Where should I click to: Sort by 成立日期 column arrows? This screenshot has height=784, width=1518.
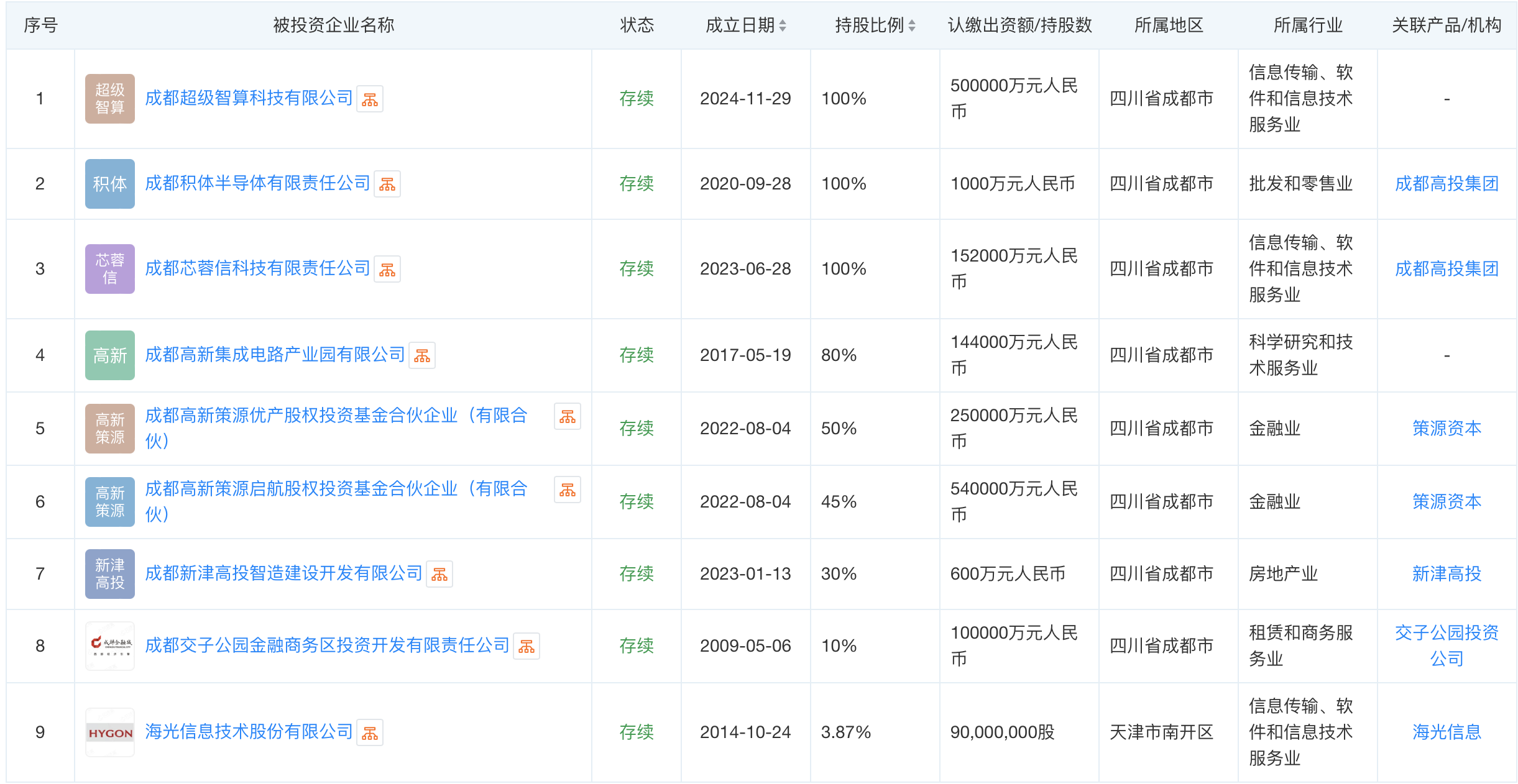click(x=783, y=25)
